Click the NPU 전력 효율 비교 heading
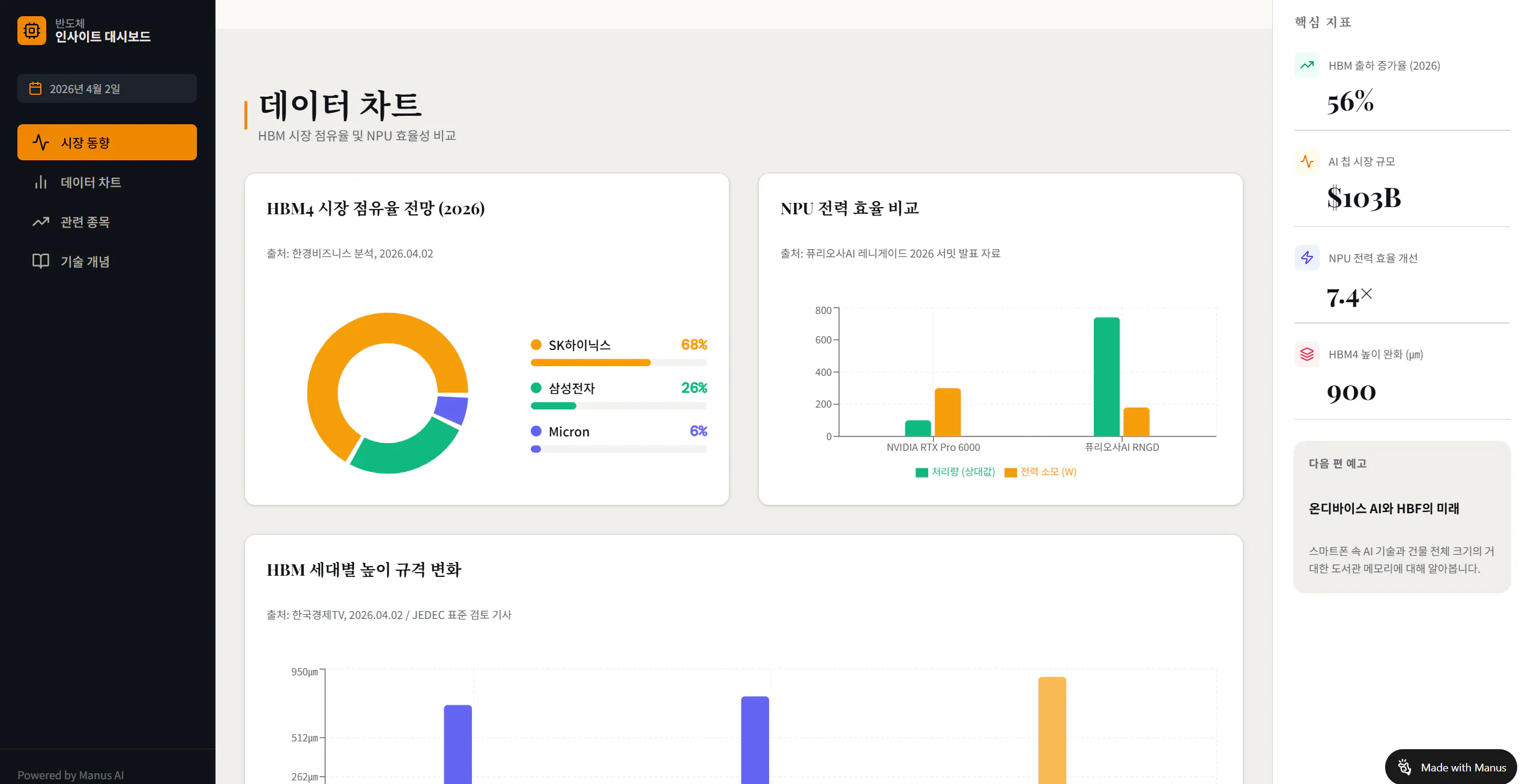Viewport: 1528px width, 784px height. [850, 208]
